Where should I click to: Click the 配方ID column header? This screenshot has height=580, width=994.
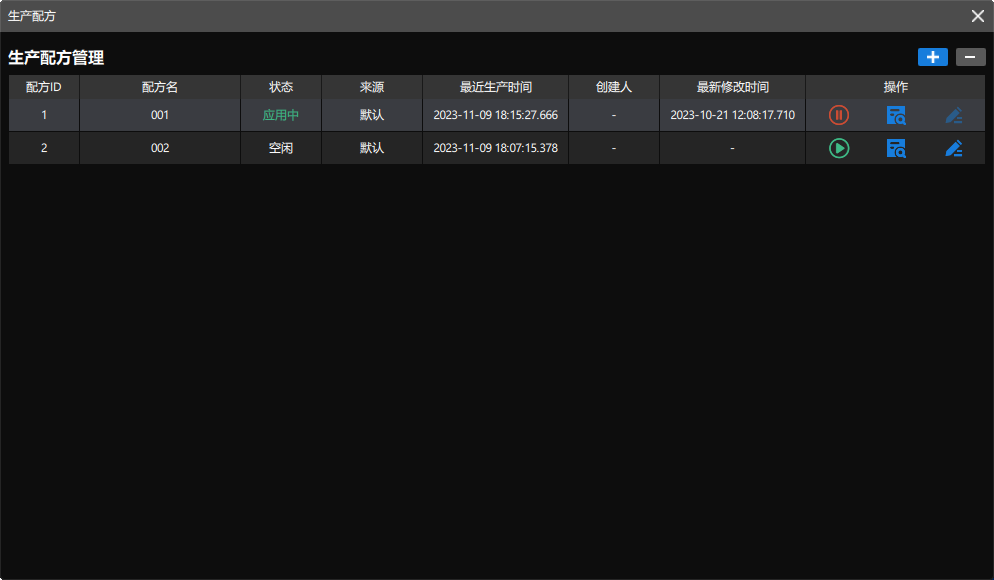[43, 87]
